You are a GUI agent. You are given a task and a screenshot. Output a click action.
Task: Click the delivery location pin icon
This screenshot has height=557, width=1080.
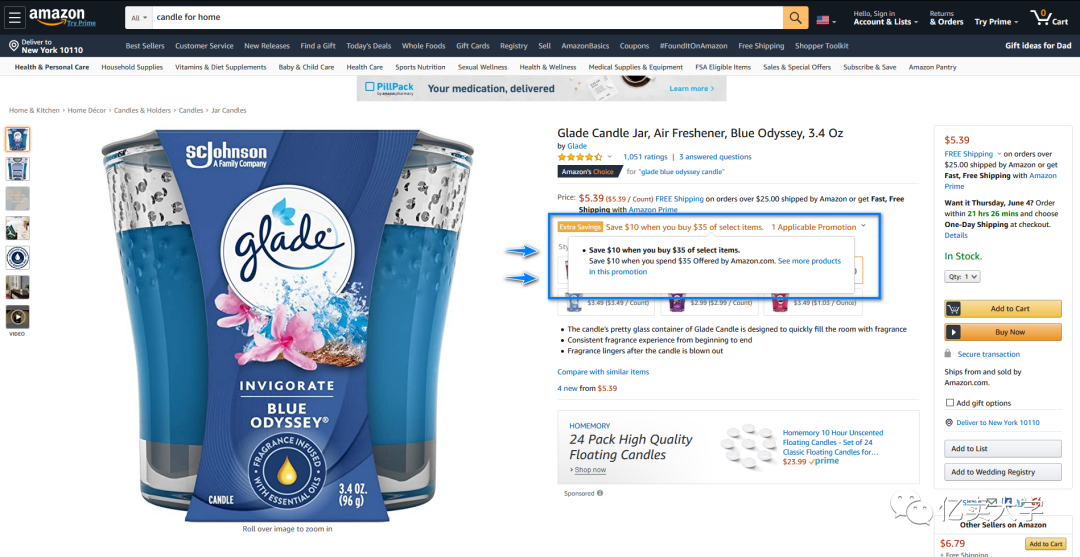click(x=13, y=46)
